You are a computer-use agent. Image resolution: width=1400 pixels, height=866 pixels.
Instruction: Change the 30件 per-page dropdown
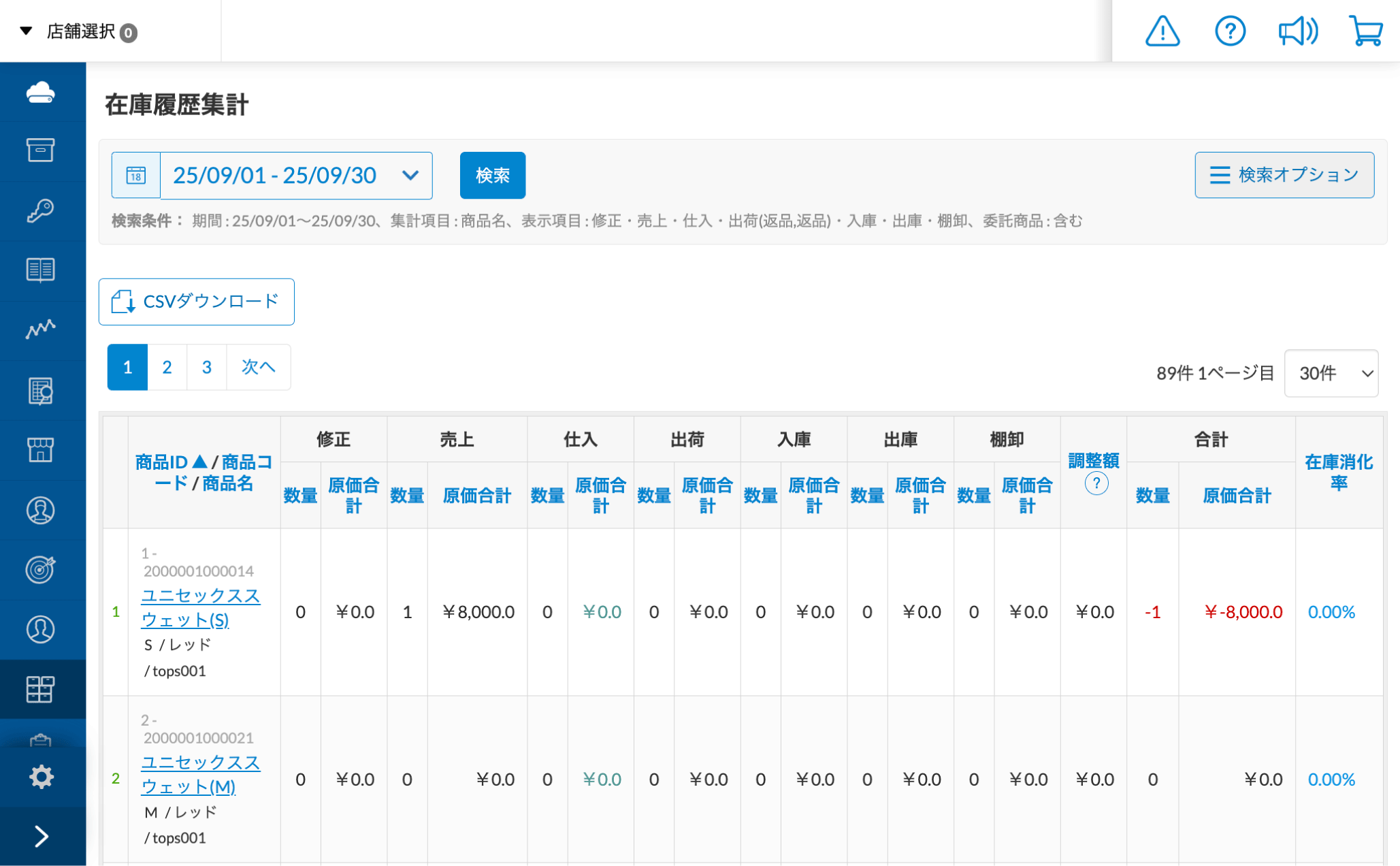point(1331,373)
